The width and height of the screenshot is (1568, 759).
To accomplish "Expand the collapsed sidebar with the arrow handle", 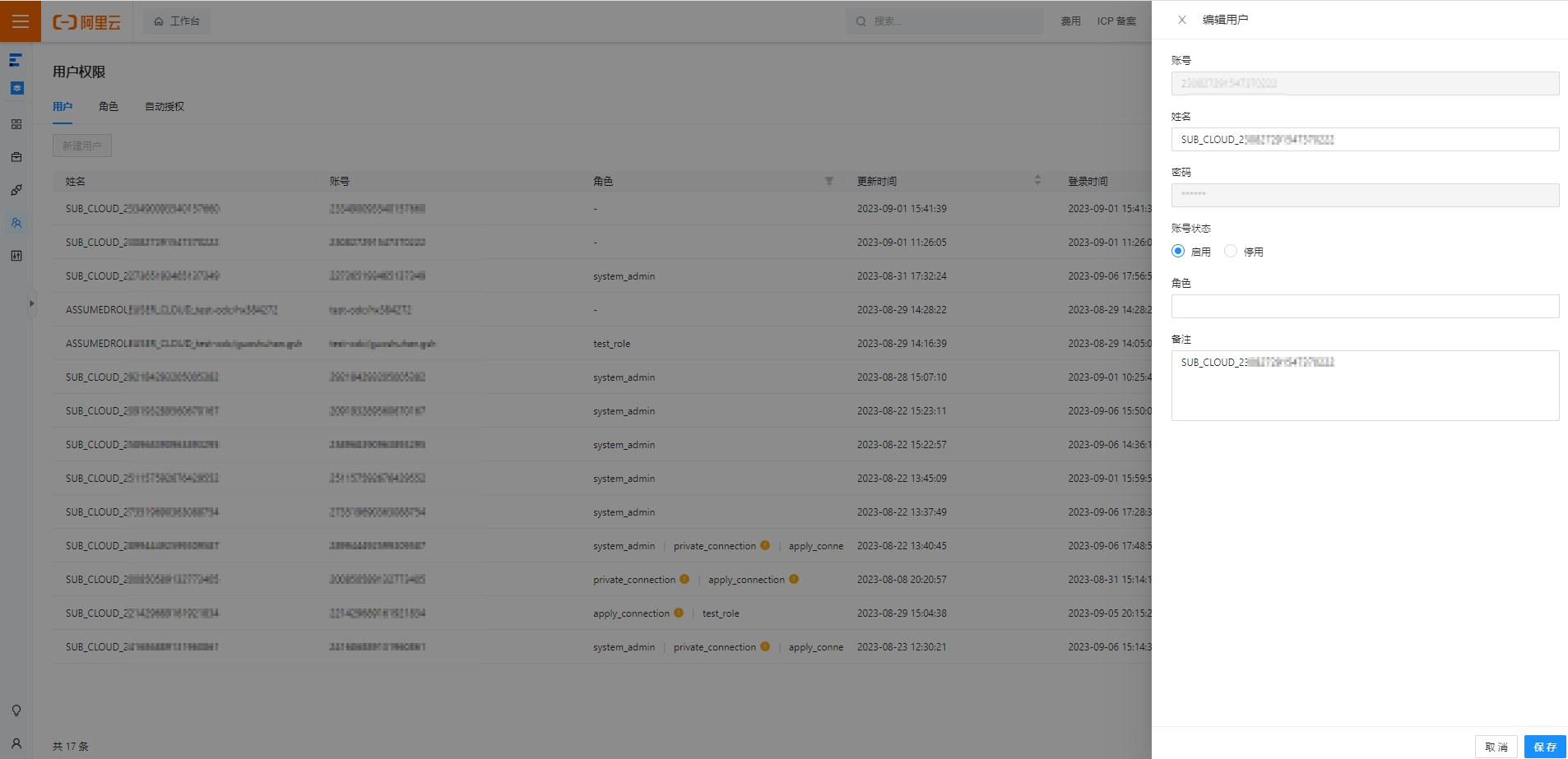I will tap(31, 303).
